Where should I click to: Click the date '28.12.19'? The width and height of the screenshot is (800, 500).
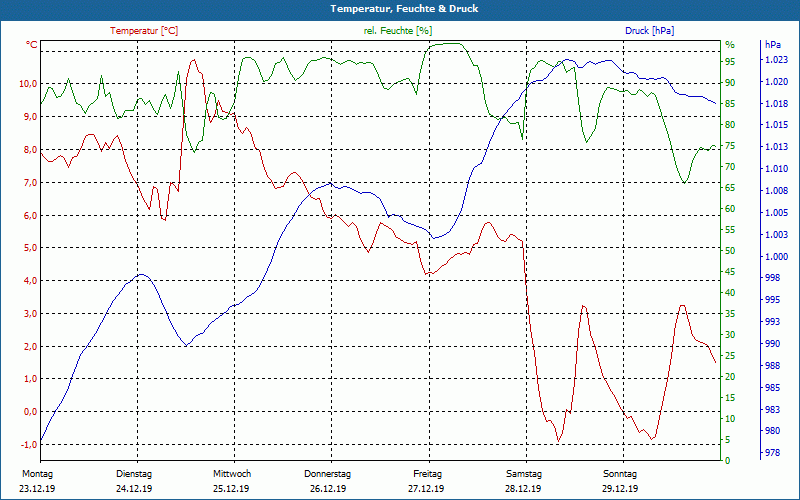(x=523, y=489)
